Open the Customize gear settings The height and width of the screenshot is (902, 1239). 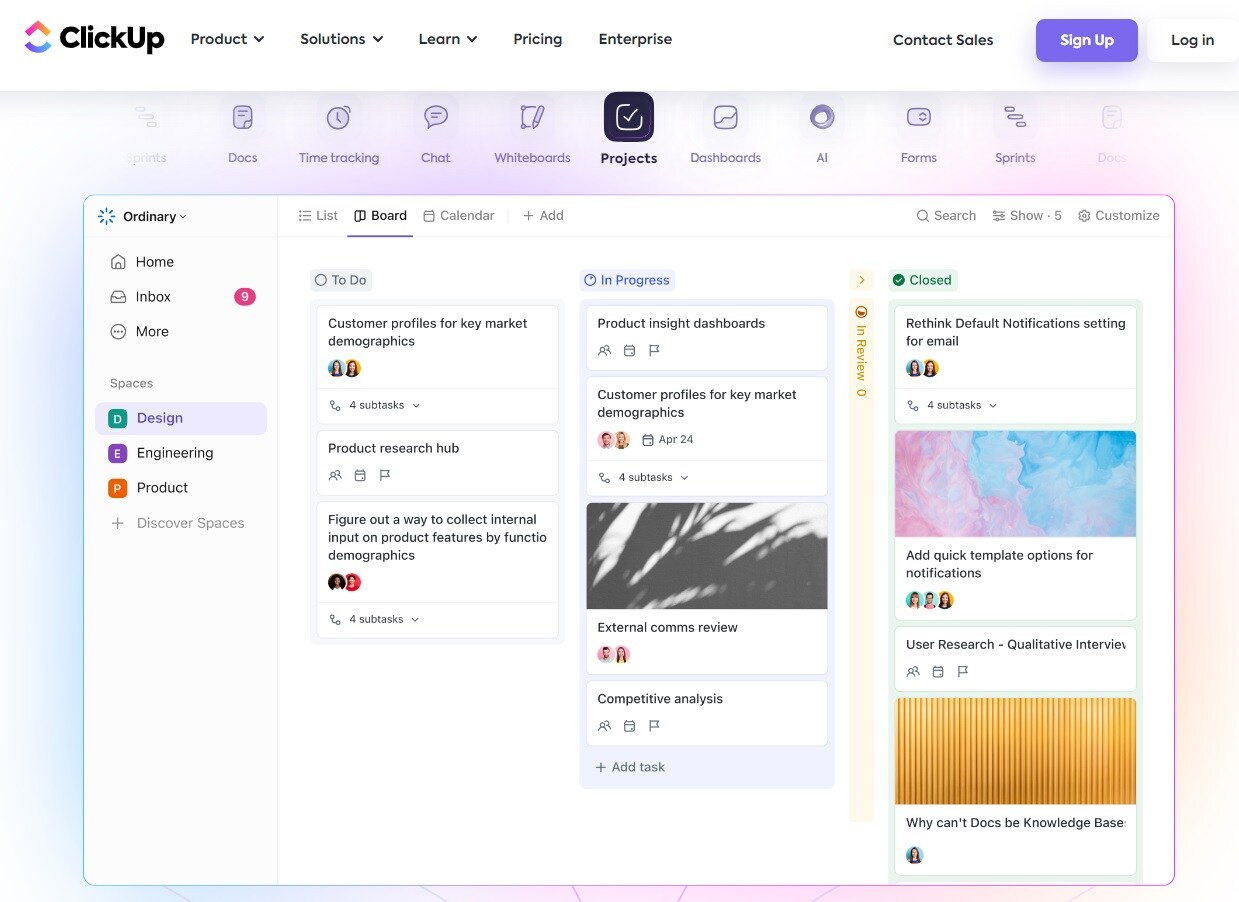click(1084, 216)
